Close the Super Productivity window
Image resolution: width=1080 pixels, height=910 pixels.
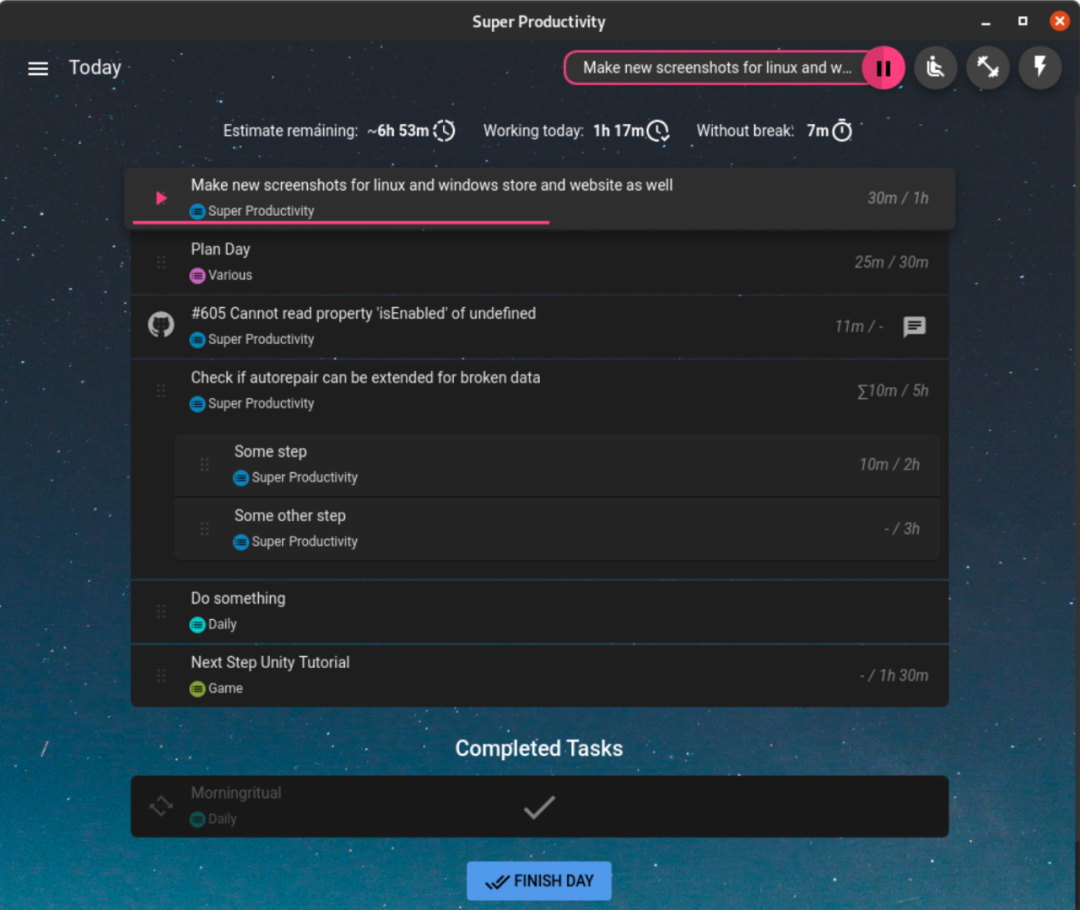[x=1059, y=21]
